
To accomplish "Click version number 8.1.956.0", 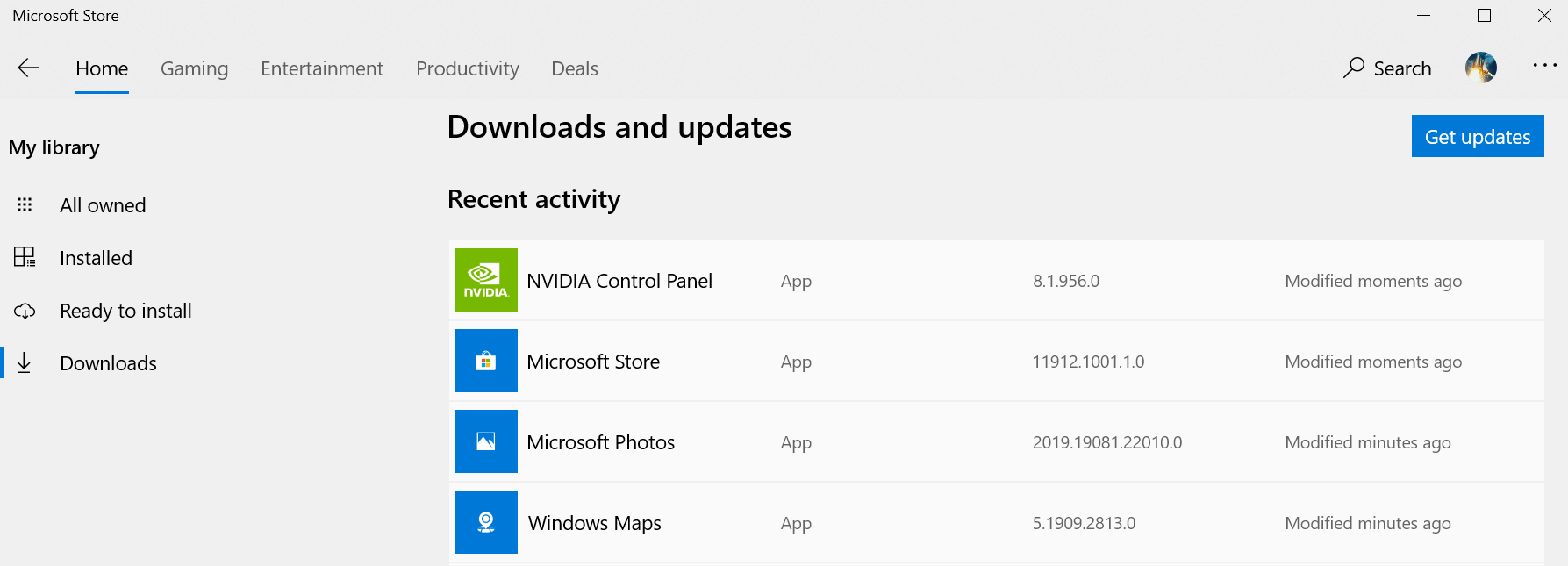I will [x=1066, y=281].
